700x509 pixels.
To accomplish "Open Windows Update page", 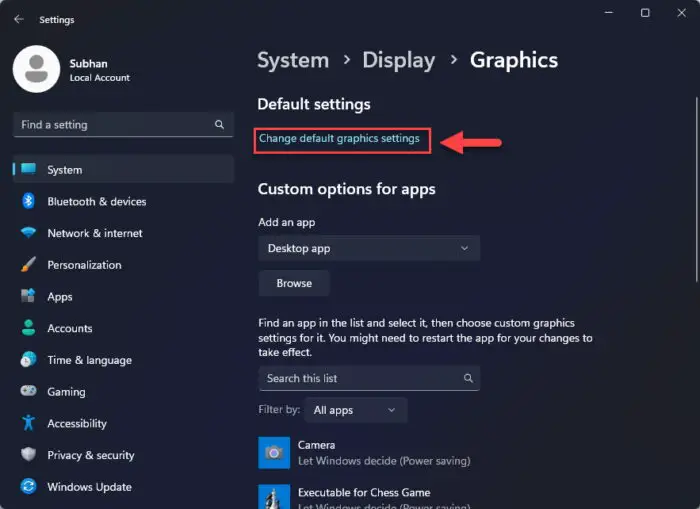I will [89, 487].
